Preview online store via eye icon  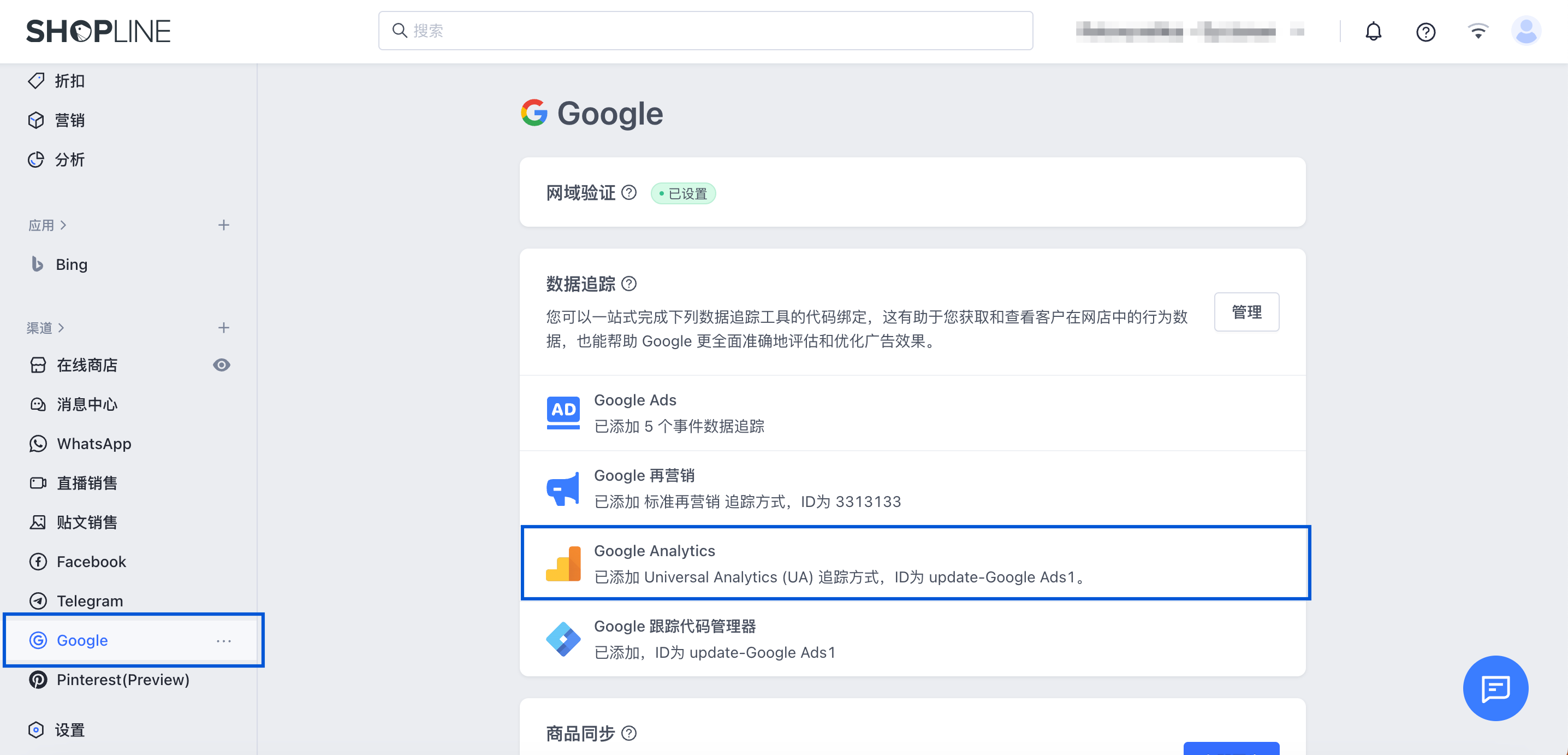(222, 365)
